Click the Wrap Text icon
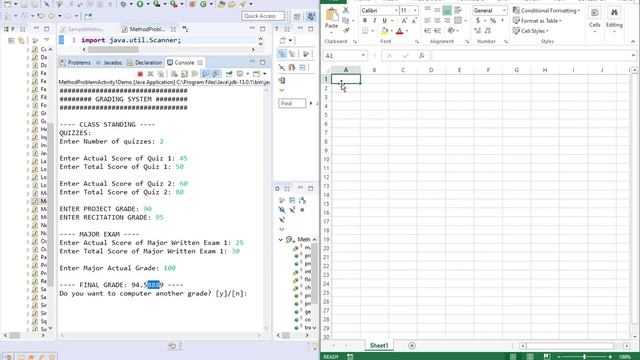 pyautogui.click(x=458, y=10)
